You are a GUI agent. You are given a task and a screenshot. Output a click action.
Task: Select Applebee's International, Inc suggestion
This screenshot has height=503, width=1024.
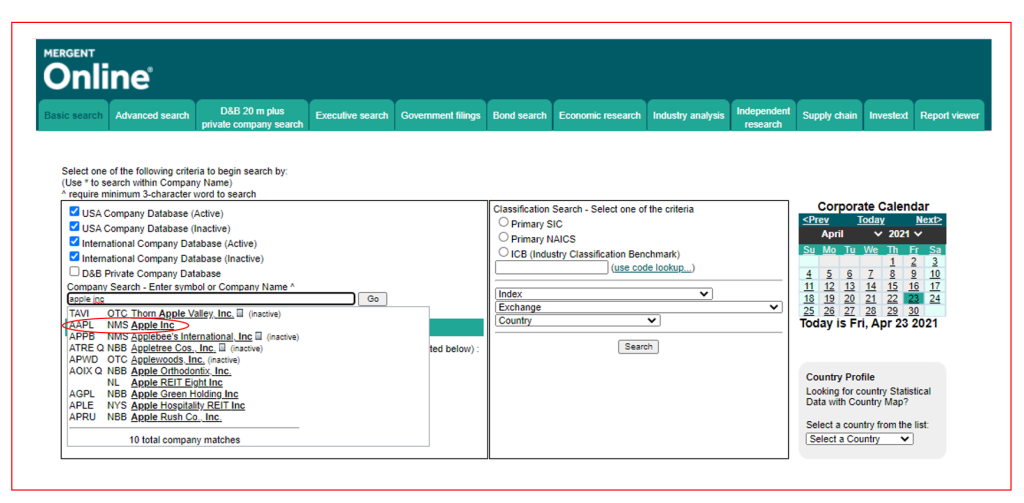(191, 336)
